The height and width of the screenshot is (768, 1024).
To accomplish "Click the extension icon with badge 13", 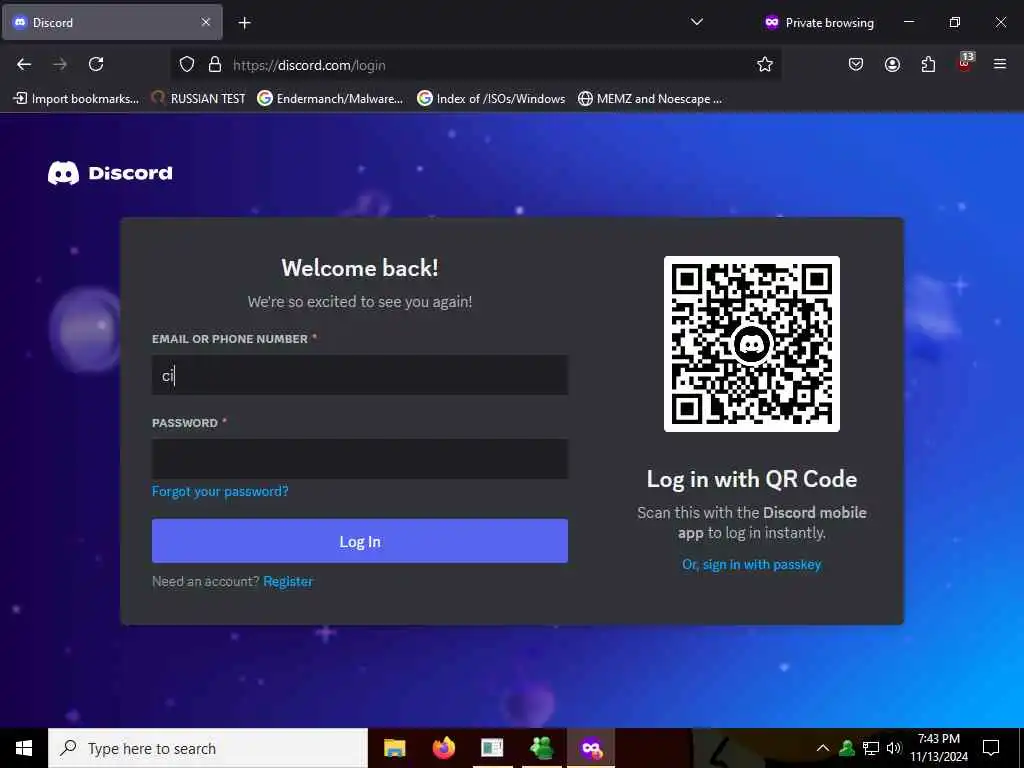I will (x=965, y=62).
